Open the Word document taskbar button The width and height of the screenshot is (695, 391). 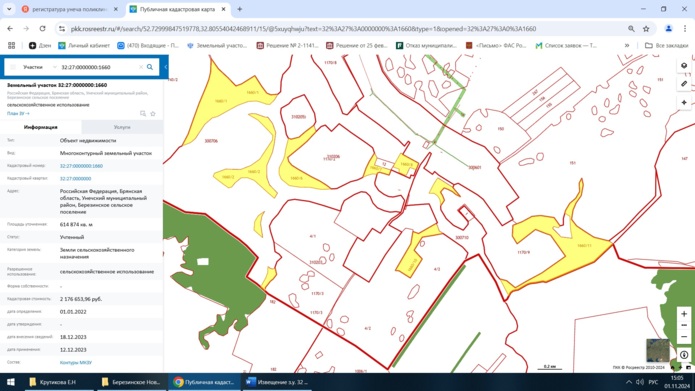[x=277, y=382]
